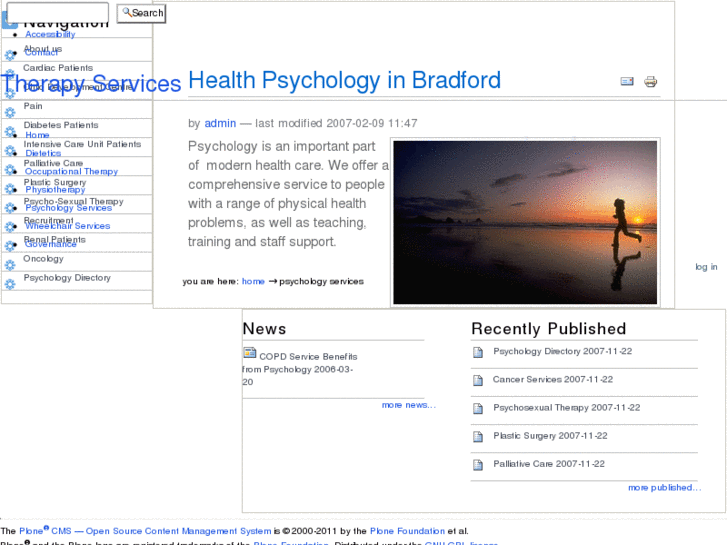The image size is (727, 545).
Task: Click the gear icon beside Diabetes Patients
Action: (x=10, y=132)
